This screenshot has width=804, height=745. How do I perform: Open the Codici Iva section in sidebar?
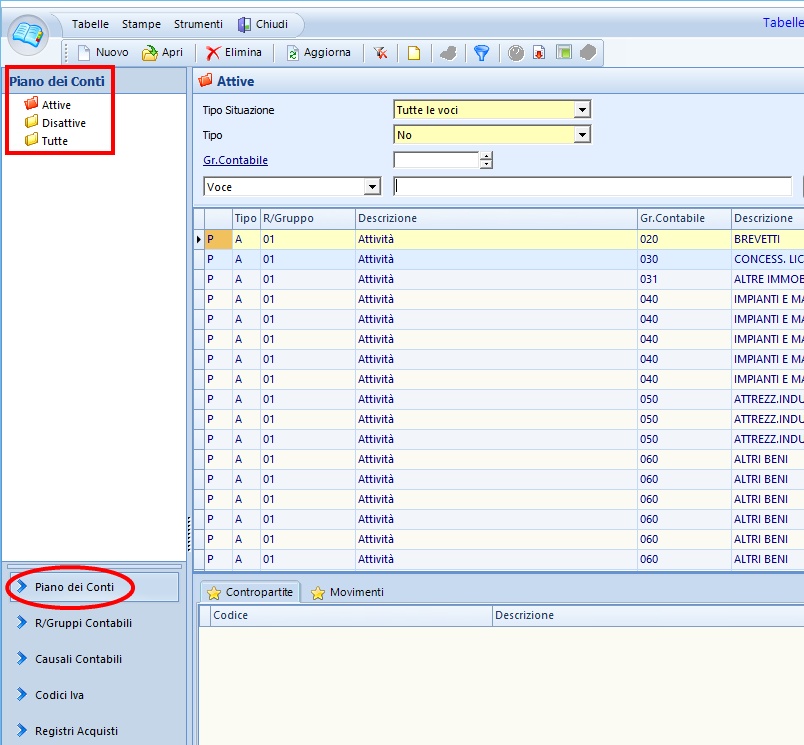tap(62, 695)
